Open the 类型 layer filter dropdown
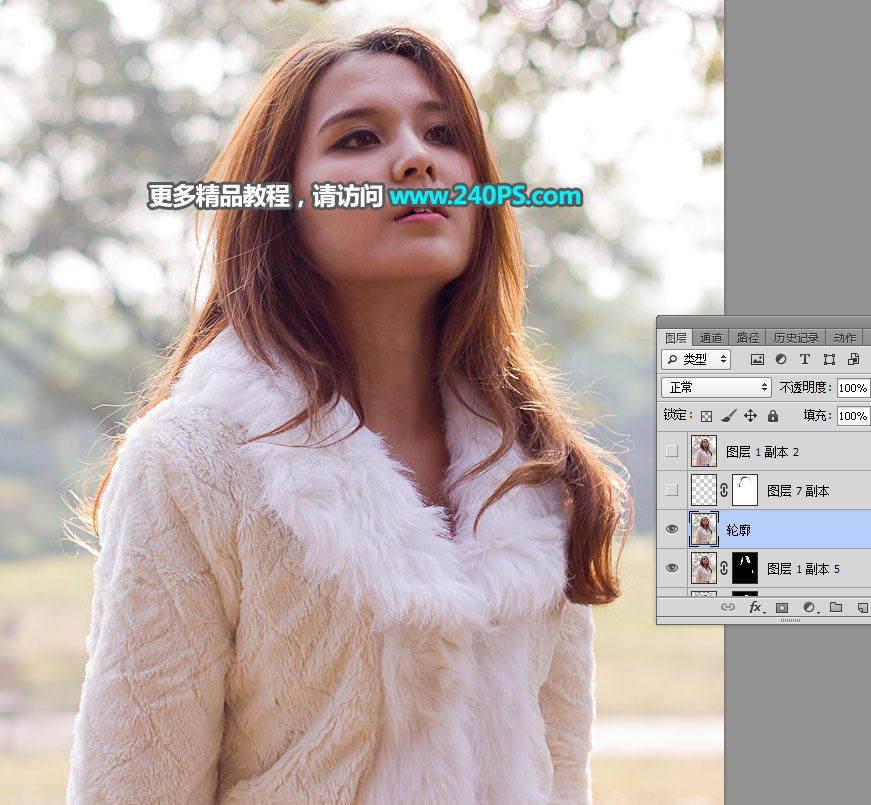The height and width of the screenshot is (805, 871). (696, 359)
